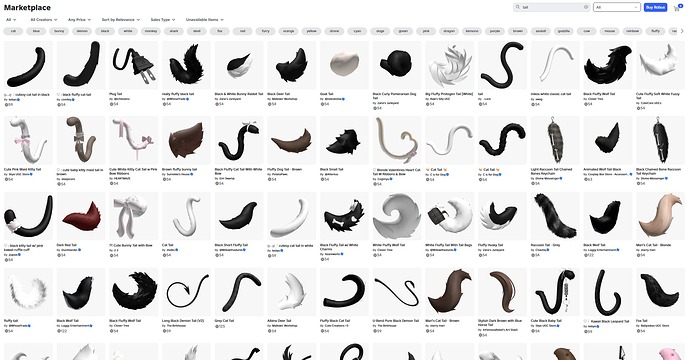Screen dimensions: 690x360
Task: Open the Fluffy Husky Tail thumbnail
Action: click(x=502, y=216)
